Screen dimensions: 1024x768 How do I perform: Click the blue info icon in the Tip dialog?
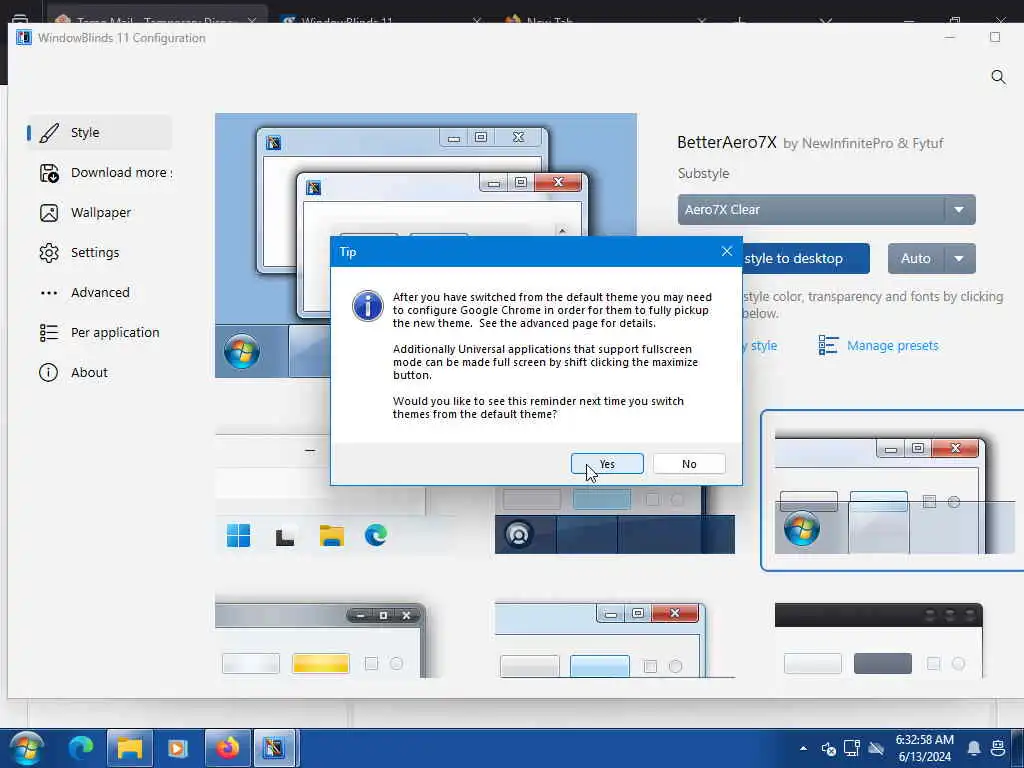(x=368, y=306)
